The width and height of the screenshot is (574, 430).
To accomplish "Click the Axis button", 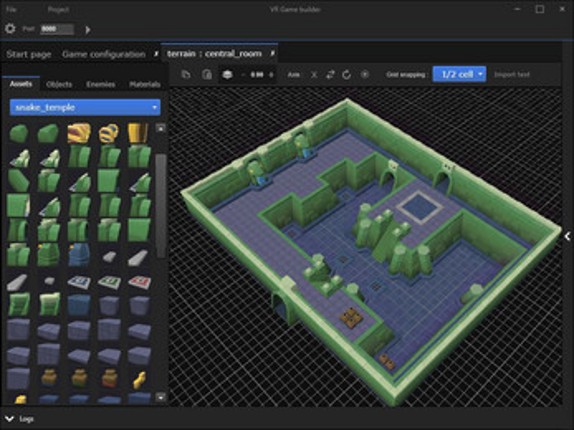I will (294, 75).
